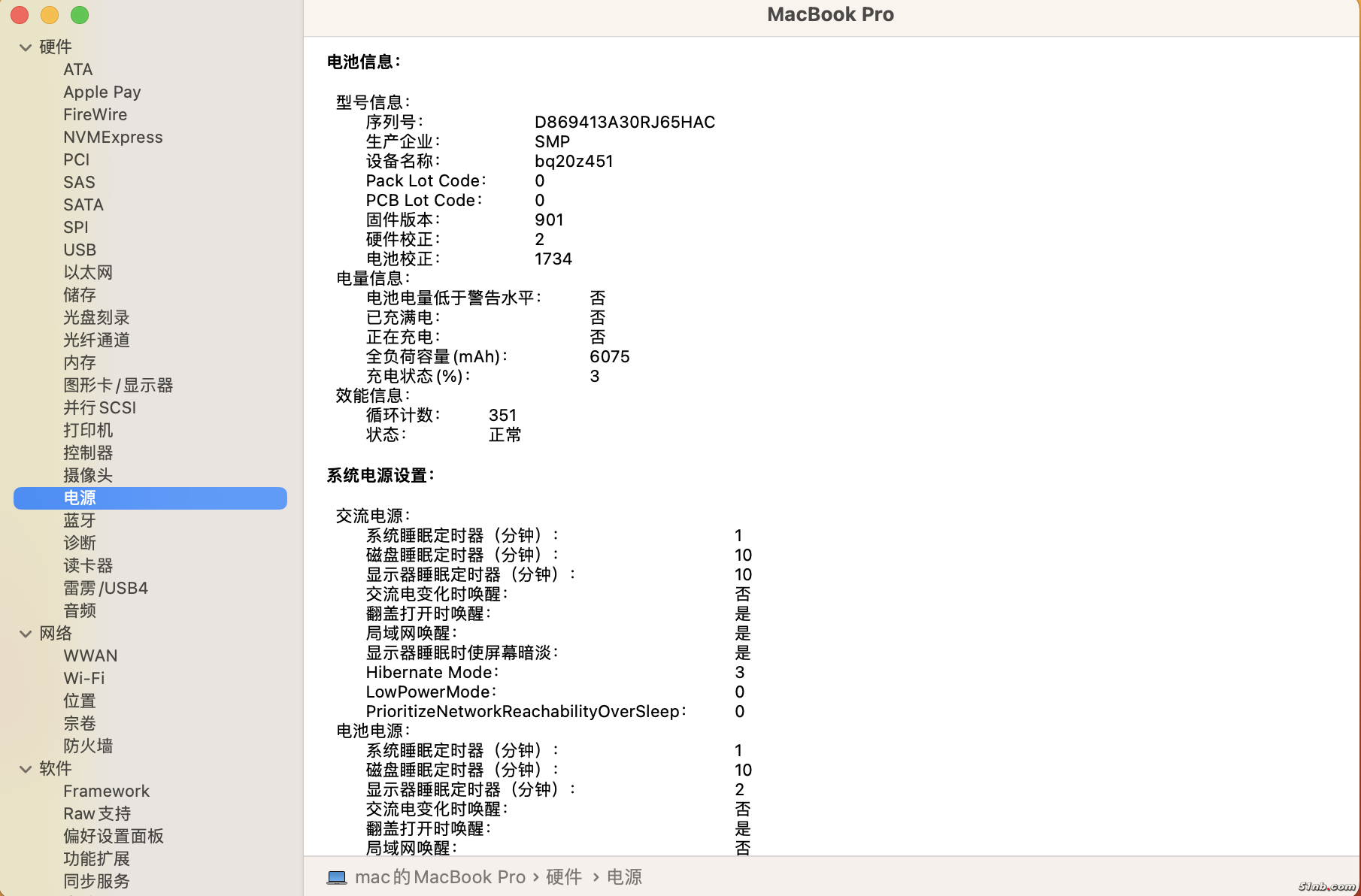Select 位置 in the network list
1361x896 pixels.
coord(80,701)
